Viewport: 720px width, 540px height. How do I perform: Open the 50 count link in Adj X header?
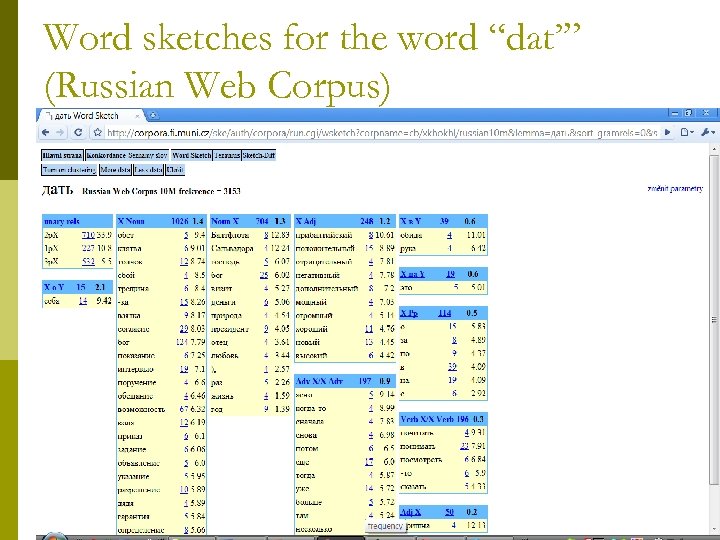pos(450,512)
